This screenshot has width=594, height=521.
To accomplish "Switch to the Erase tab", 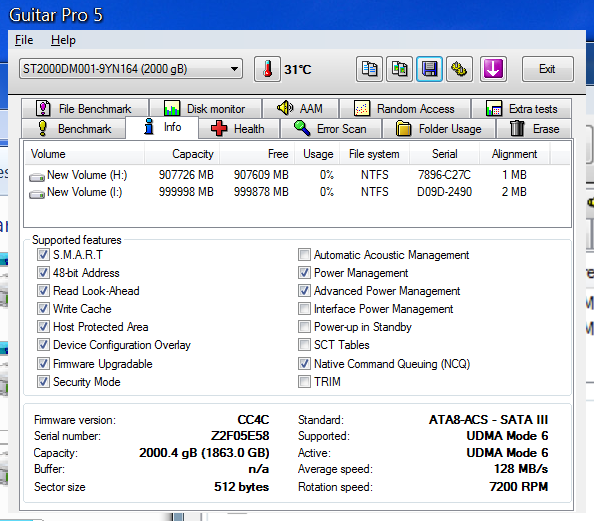I will pyautogui.click(x=534, y=129).
